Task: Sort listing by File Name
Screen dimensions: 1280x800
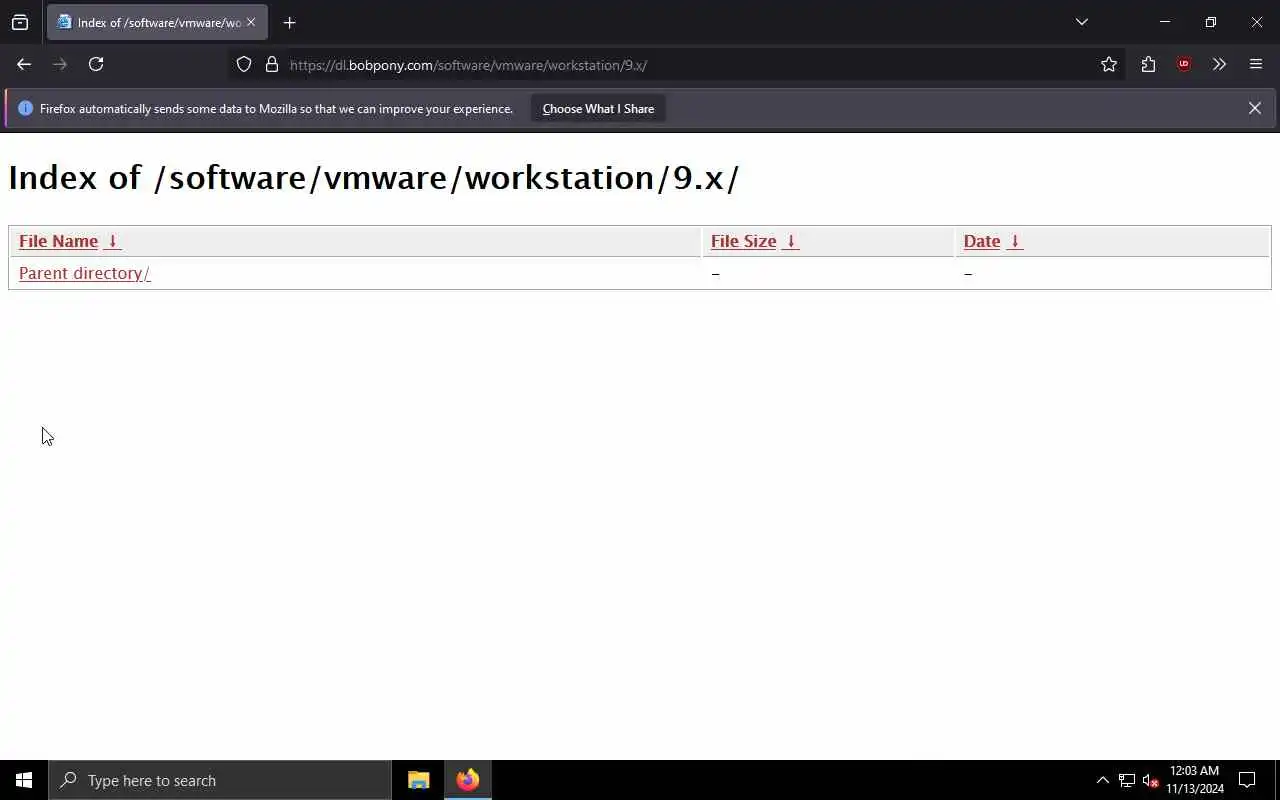Action: click(x=58, y=241)
